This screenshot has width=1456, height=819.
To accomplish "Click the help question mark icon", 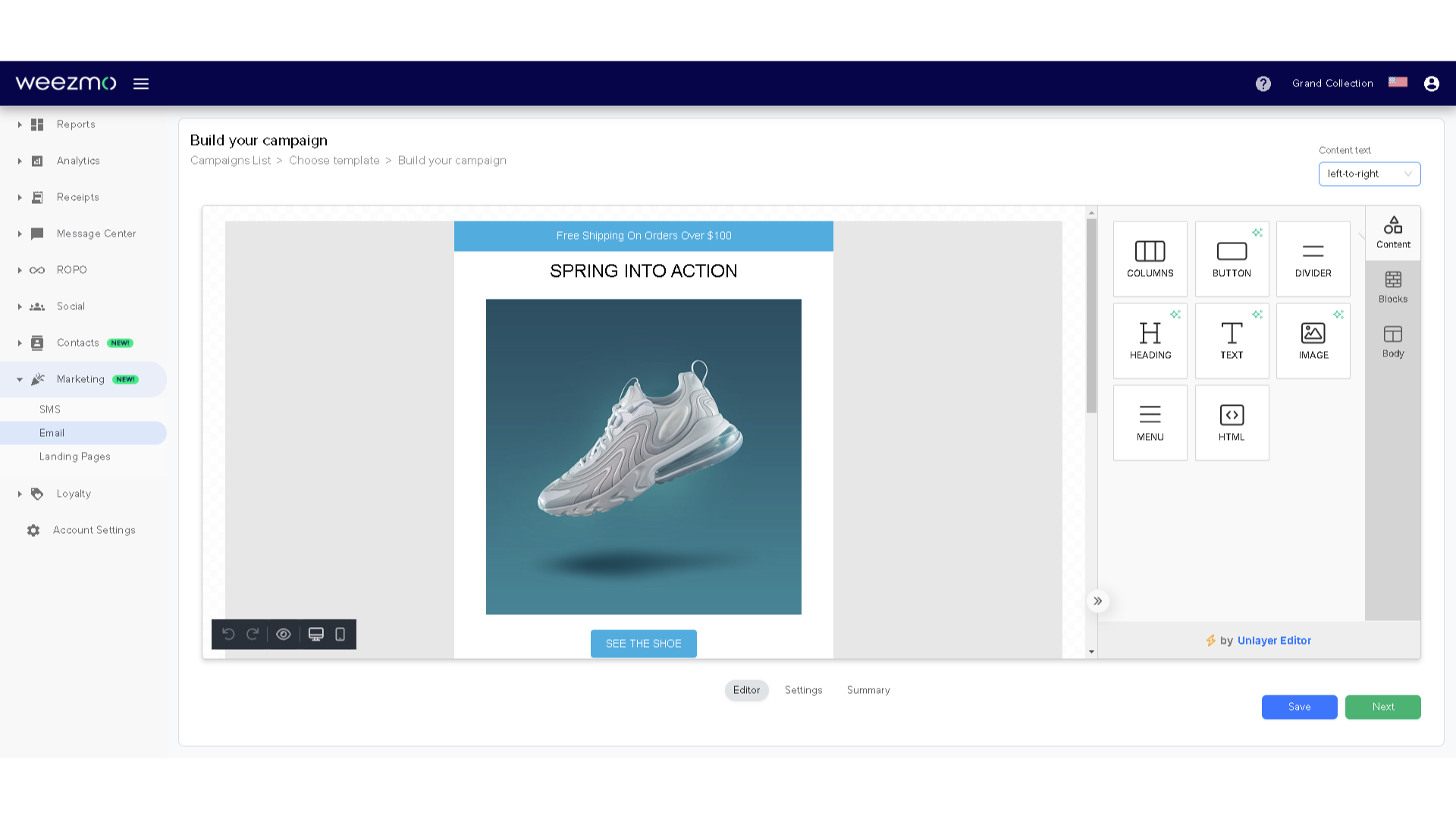I will click(1263, 83).
